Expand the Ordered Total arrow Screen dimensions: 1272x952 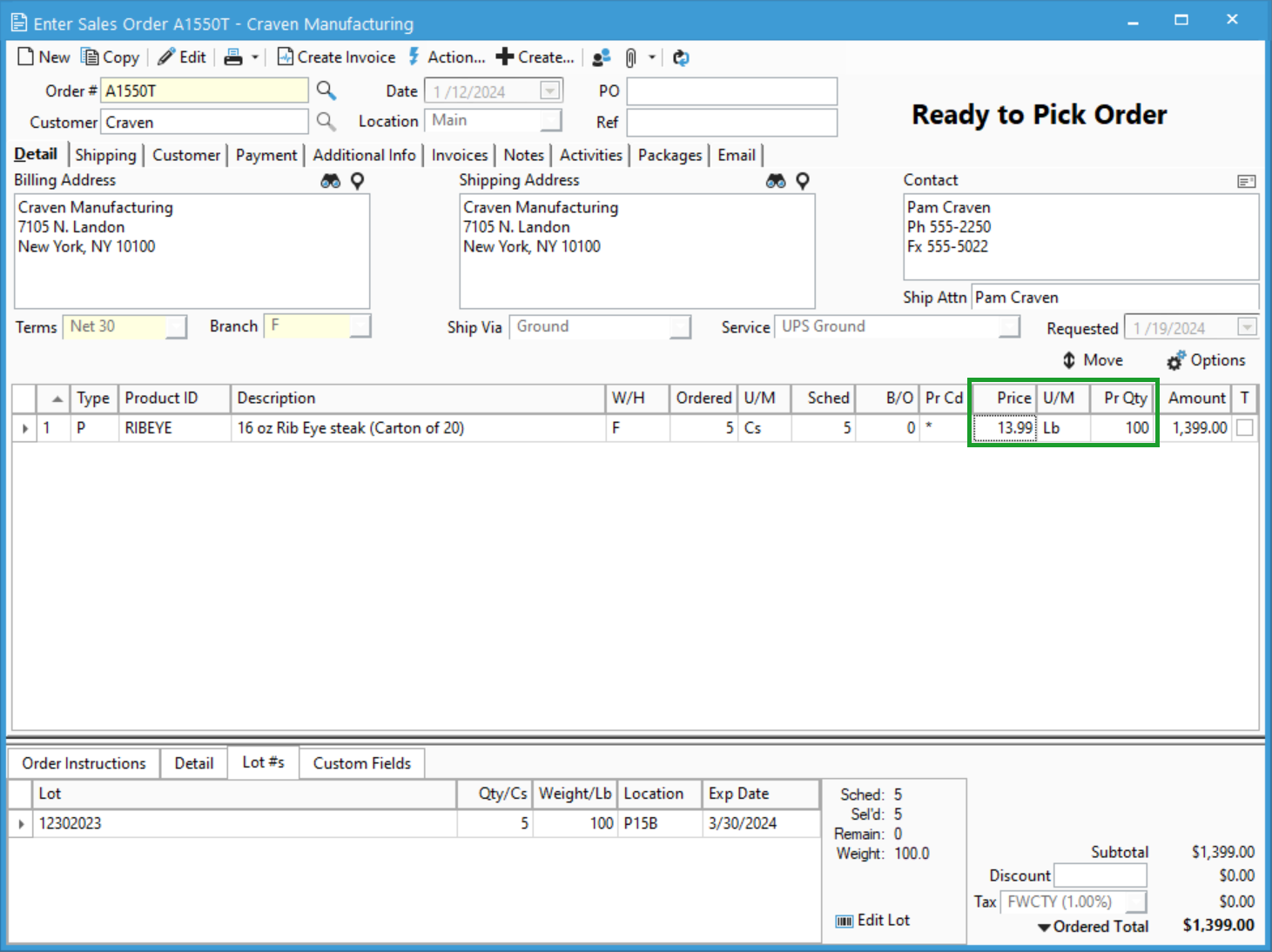[1043, 928]
